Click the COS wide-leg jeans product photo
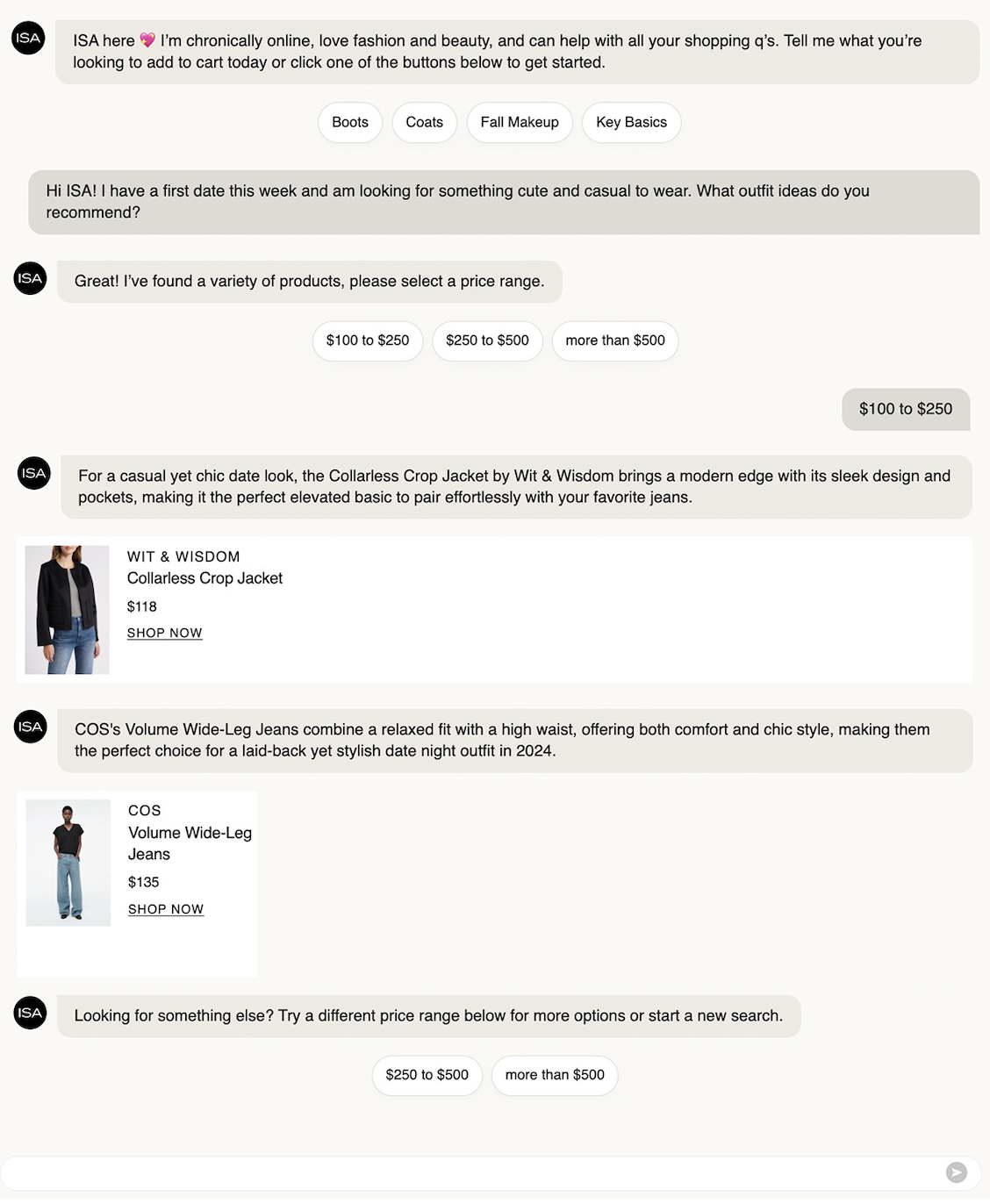Viewport: 990px width, 1204px height. pyautogui.click(x=68, y=861)
